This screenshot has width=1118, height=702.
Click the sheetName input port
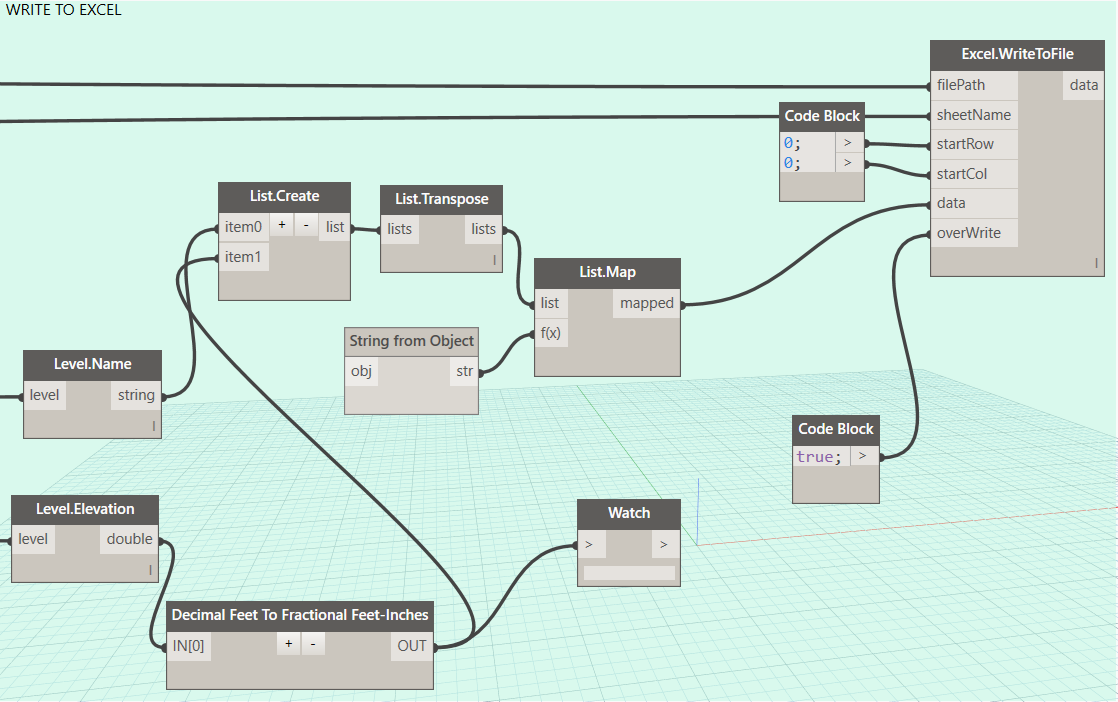[974, 115]
